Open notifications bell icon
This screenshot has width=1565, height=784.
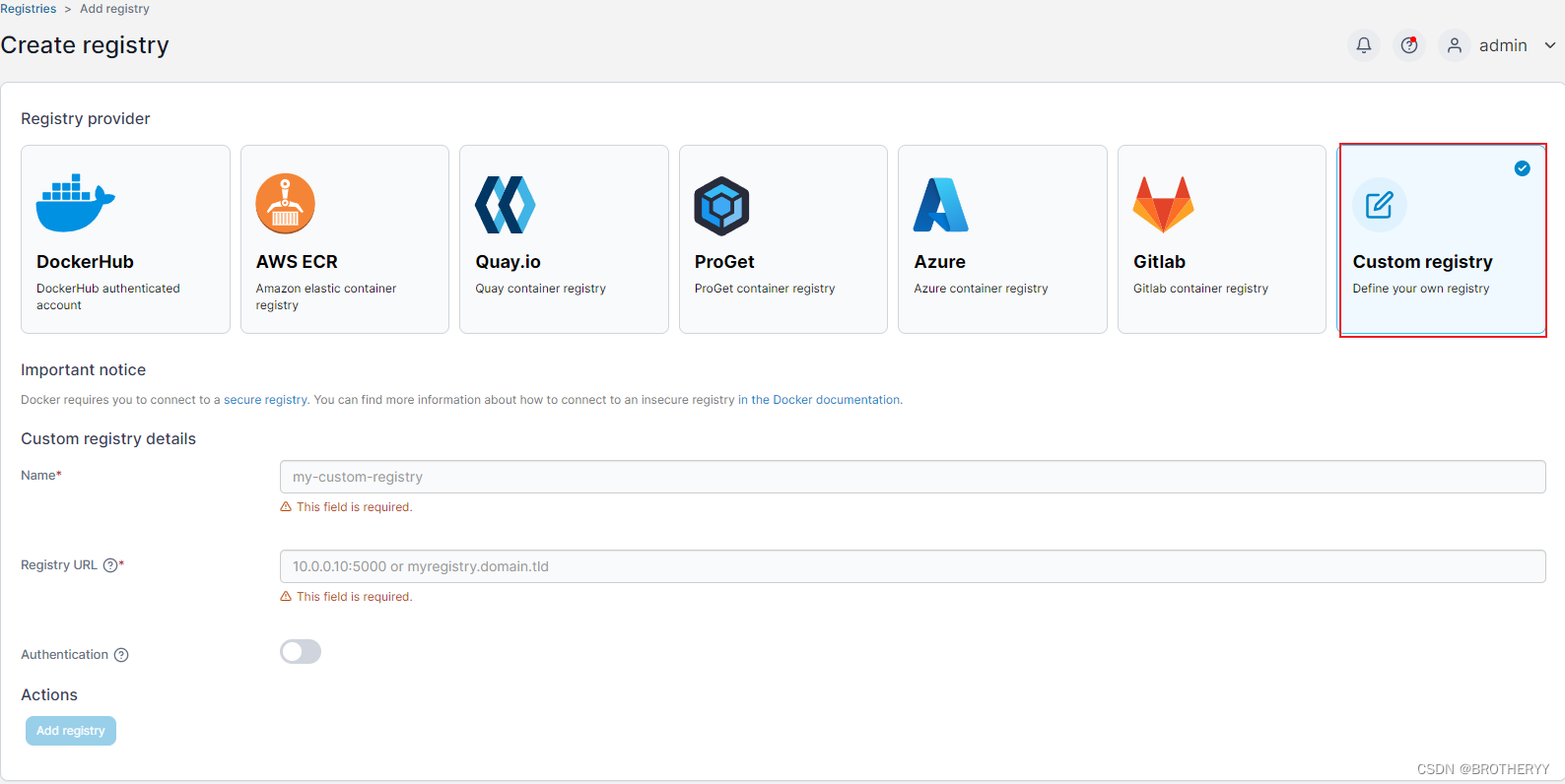coord(1364,45)
